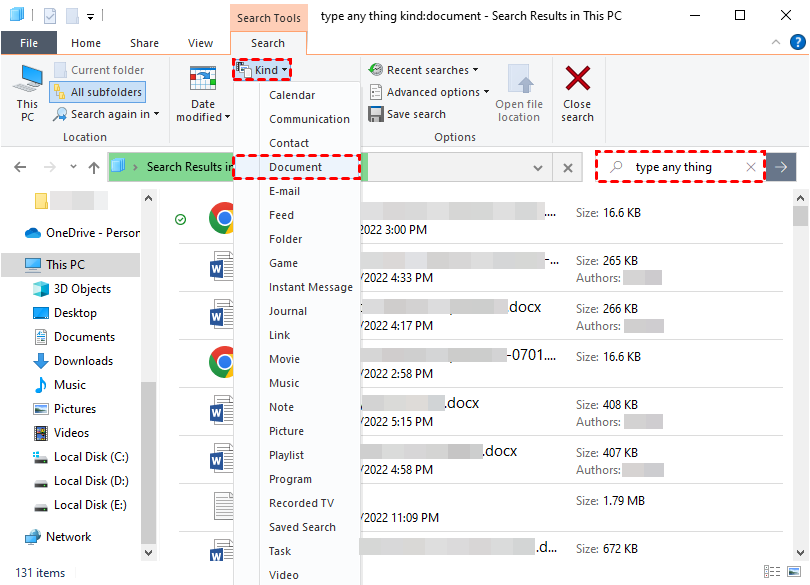This screenshot has height=585, width=810.
Task: Click the search go arrow button
Action: (x=781, y=167)
